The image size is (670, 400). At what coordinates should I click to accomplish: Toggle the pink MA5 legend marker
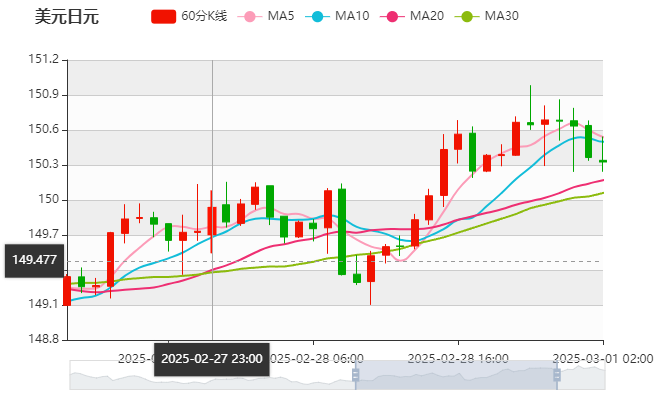pyautogui.click(x=250, y=16)
